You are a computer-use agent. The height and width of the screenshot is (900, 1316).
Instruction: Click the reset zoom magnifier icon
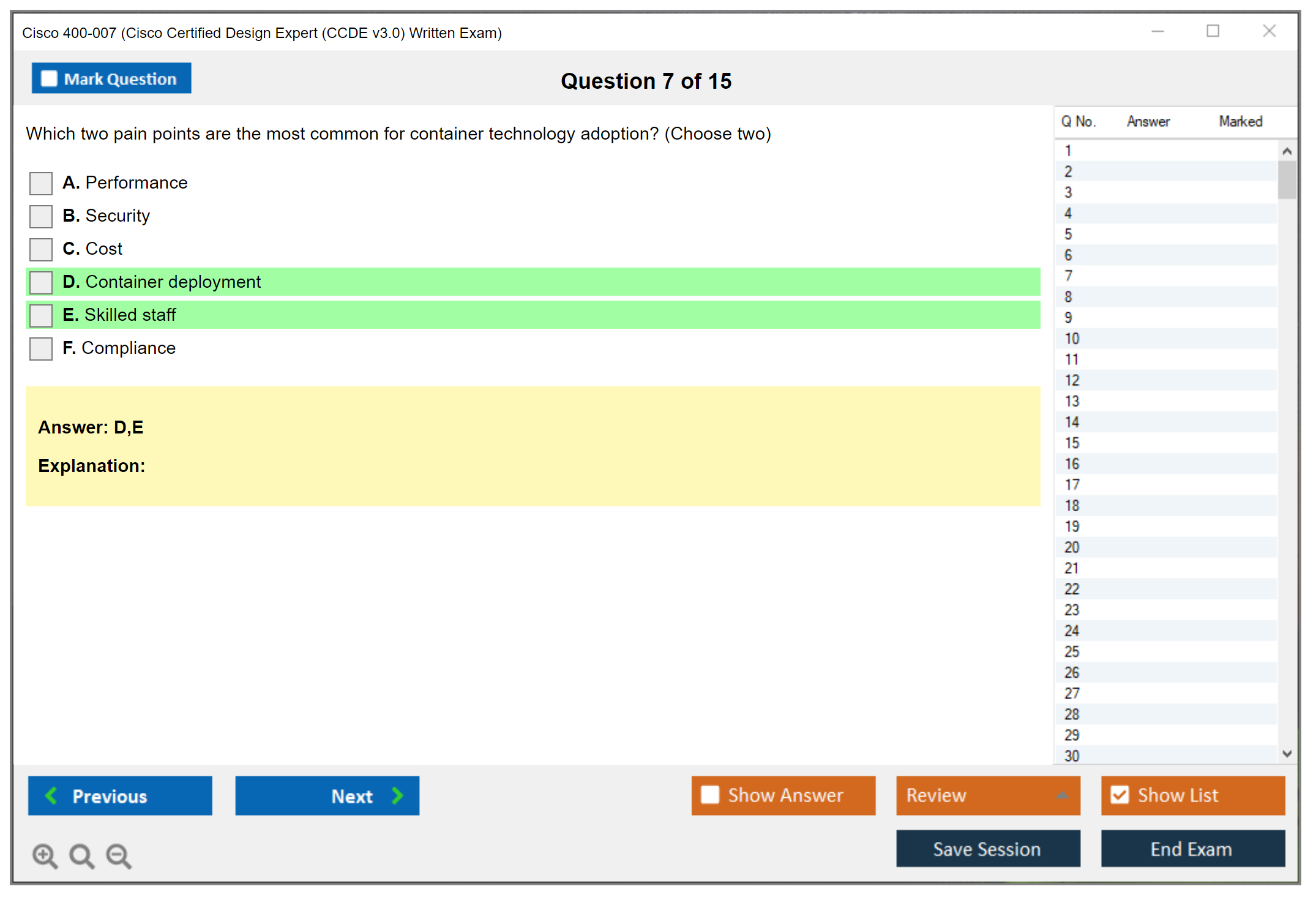click(81, 855)
